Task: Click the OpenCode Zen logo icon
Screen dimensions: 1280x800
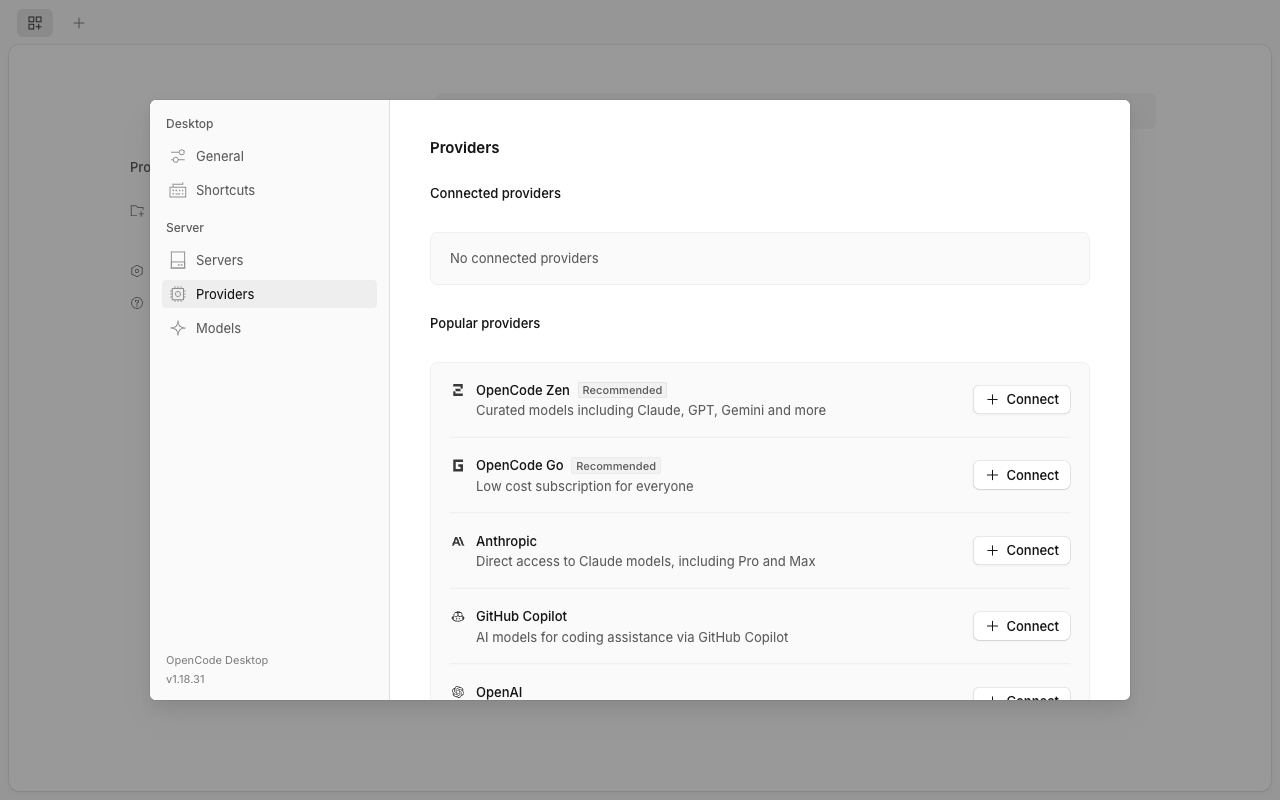Action: pyautogui.click(x=458, y=390)
